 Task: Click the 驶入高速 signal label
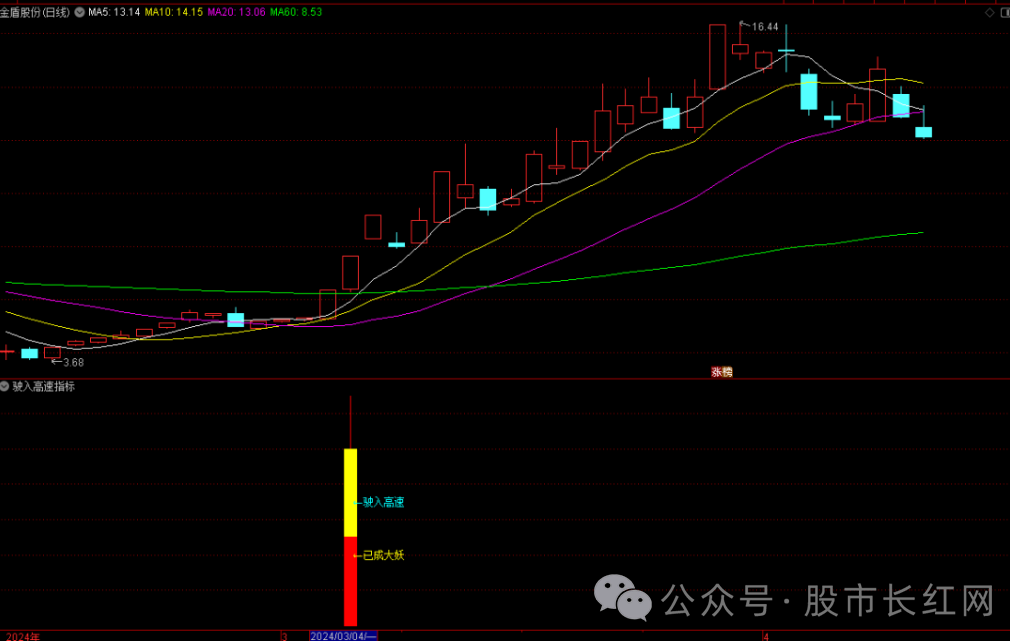click(x=383, y=502)
